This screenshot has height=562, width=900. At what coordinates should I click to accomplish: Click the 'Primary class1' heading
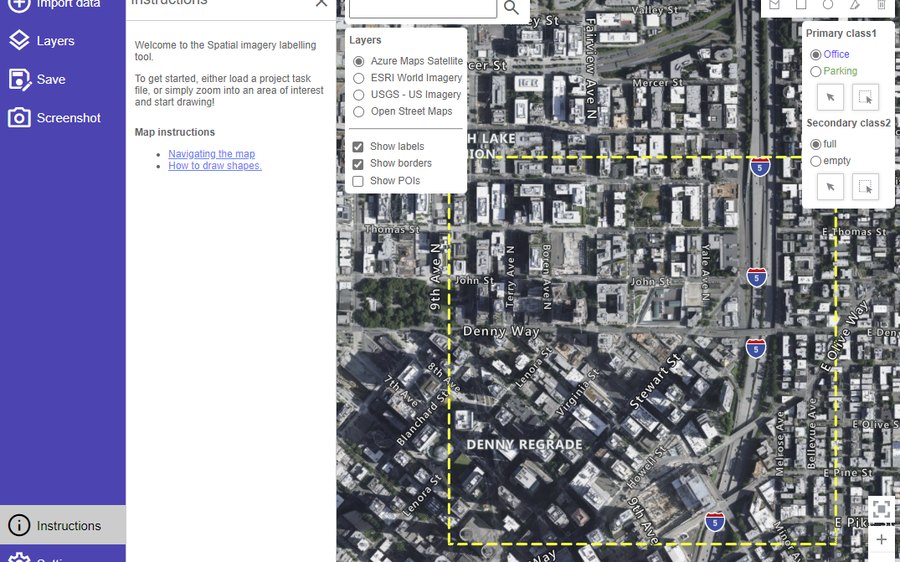[x=841, y=33]
